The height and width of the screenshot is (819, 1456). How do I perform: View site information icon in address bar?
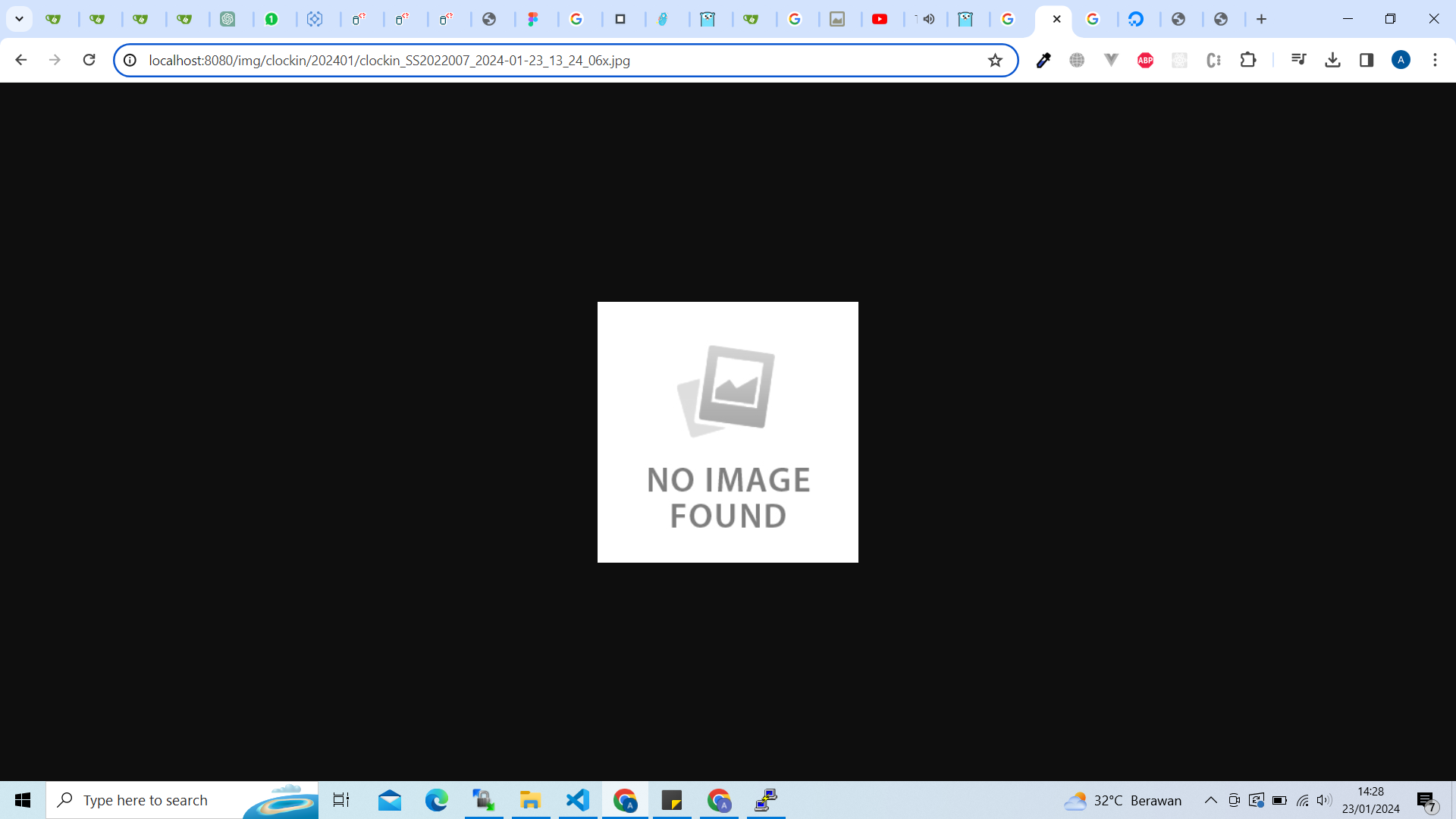click(130, 60)
